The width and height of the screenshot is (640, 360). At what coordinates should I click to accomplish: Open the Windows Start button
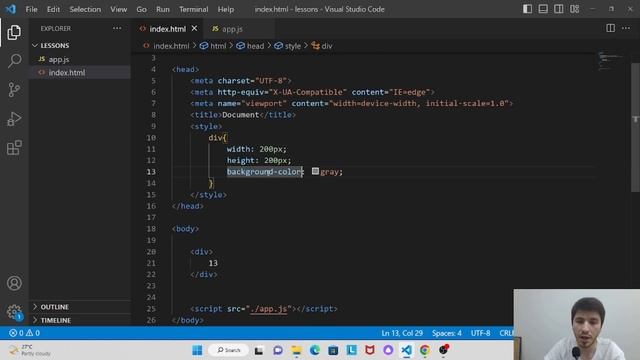(x=197, y=350)
